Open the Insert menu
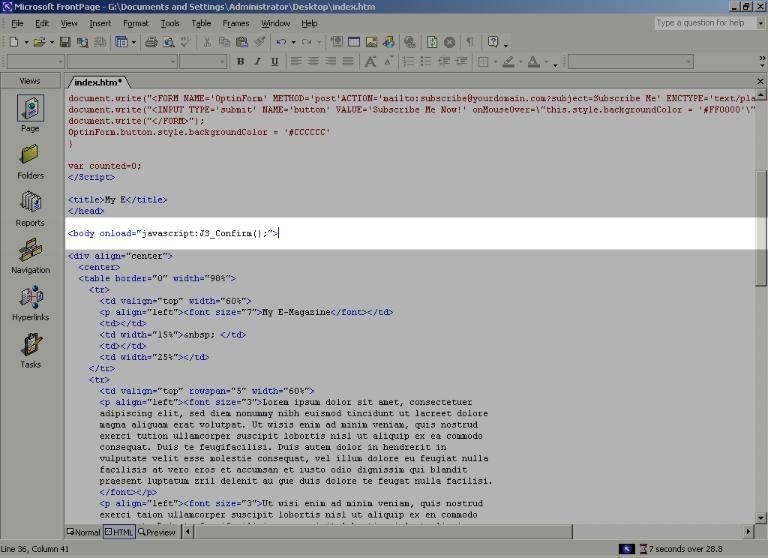The height and width of the screenshot is (558, 768). click(x=100, y=23)
